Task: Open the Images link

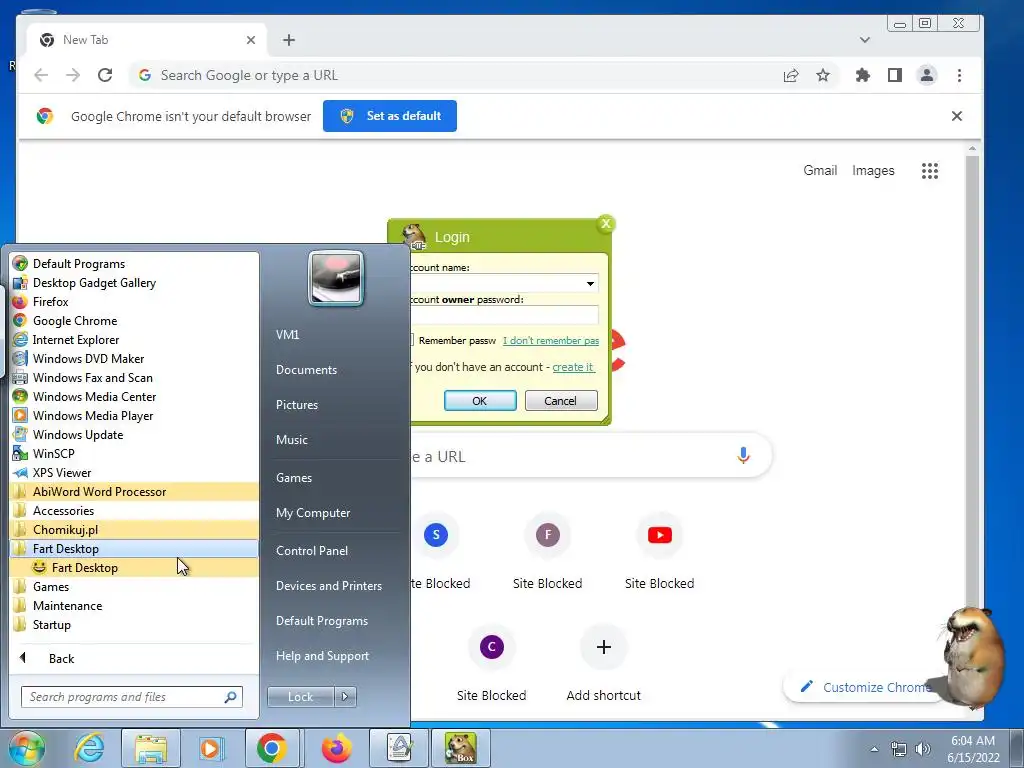Action: [873, 170]
